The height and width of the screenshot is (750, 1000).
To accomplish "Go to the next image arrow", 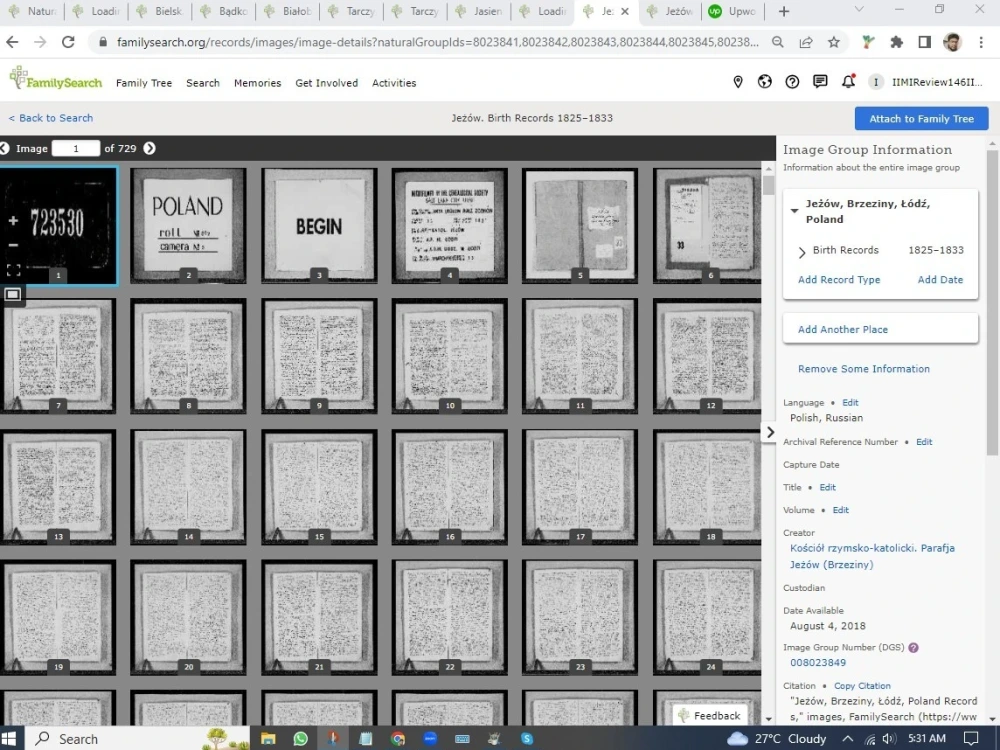I will (x=149, y=148).
